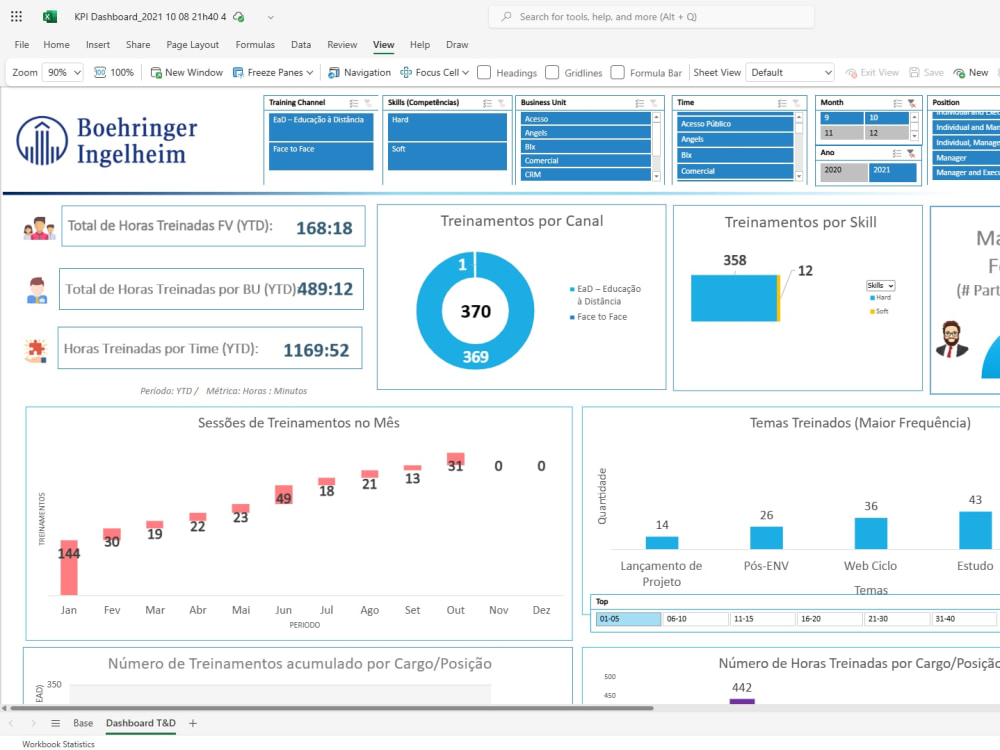The height and width of the screenshot is (750, 1000).
Task: Select Acesso Público in Time slicer
Action: (735, 124)
